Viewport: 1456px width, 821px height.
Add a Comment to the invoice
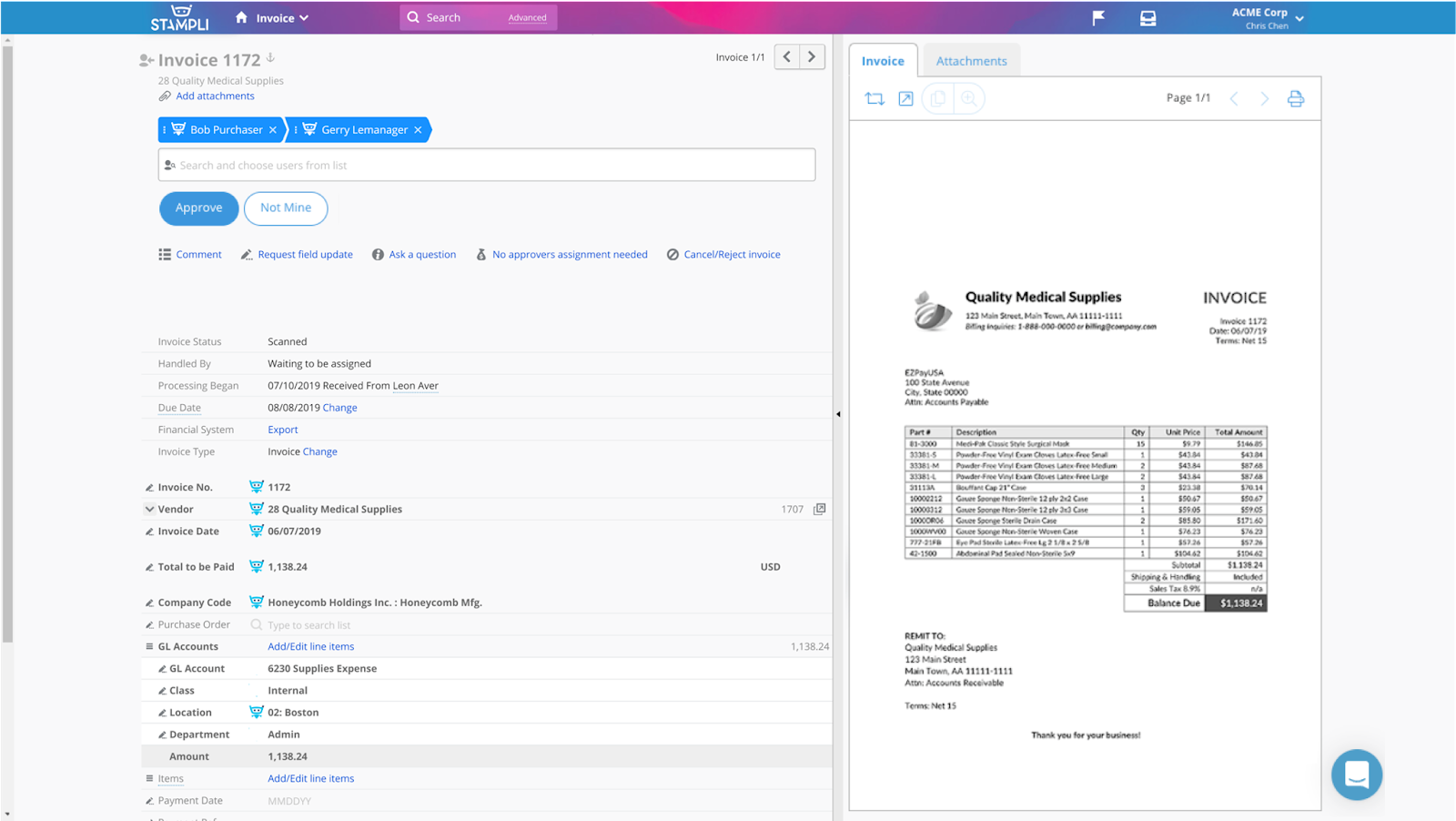(198, 255)
